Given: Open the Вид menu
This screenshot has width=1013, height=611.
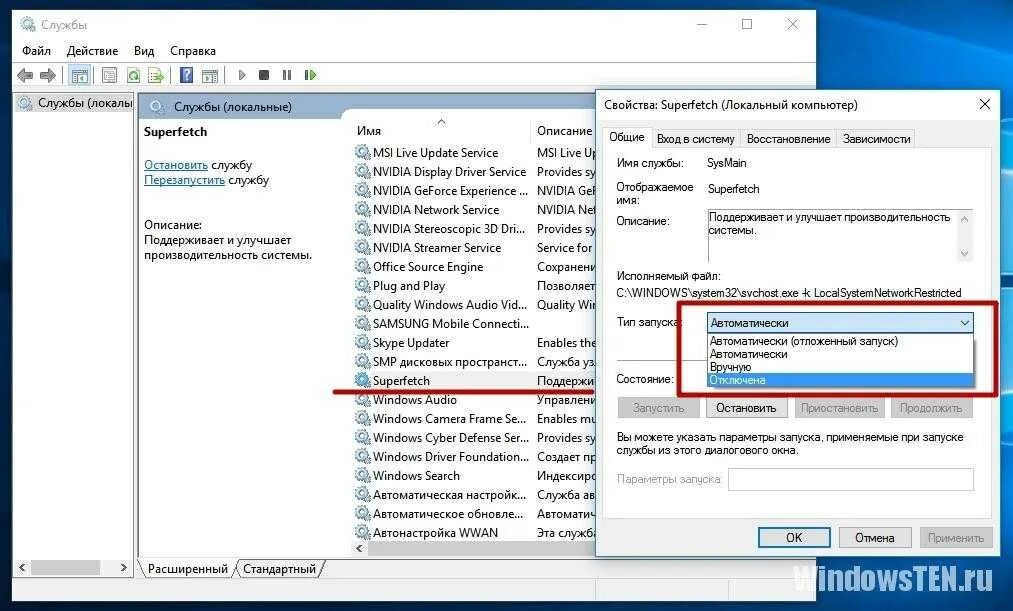Looking at the screenshot, I should [143, 50].
